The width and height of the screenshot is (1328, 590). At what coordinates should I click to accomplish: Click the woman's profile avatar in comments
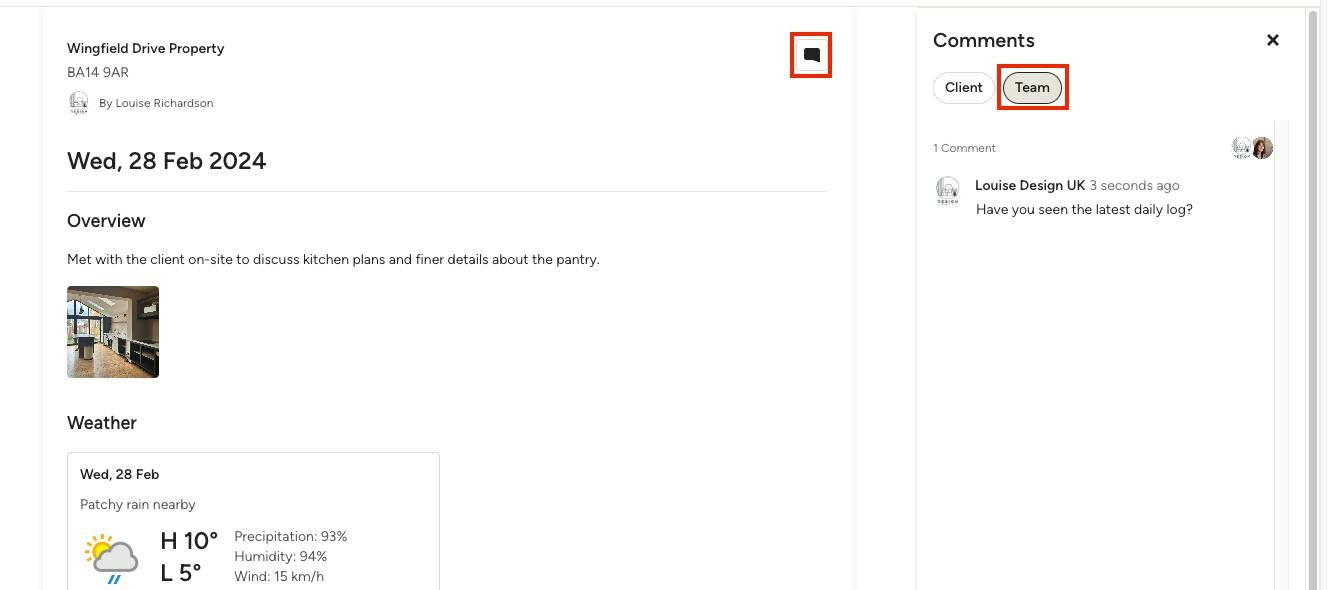tap(1262, 148)
